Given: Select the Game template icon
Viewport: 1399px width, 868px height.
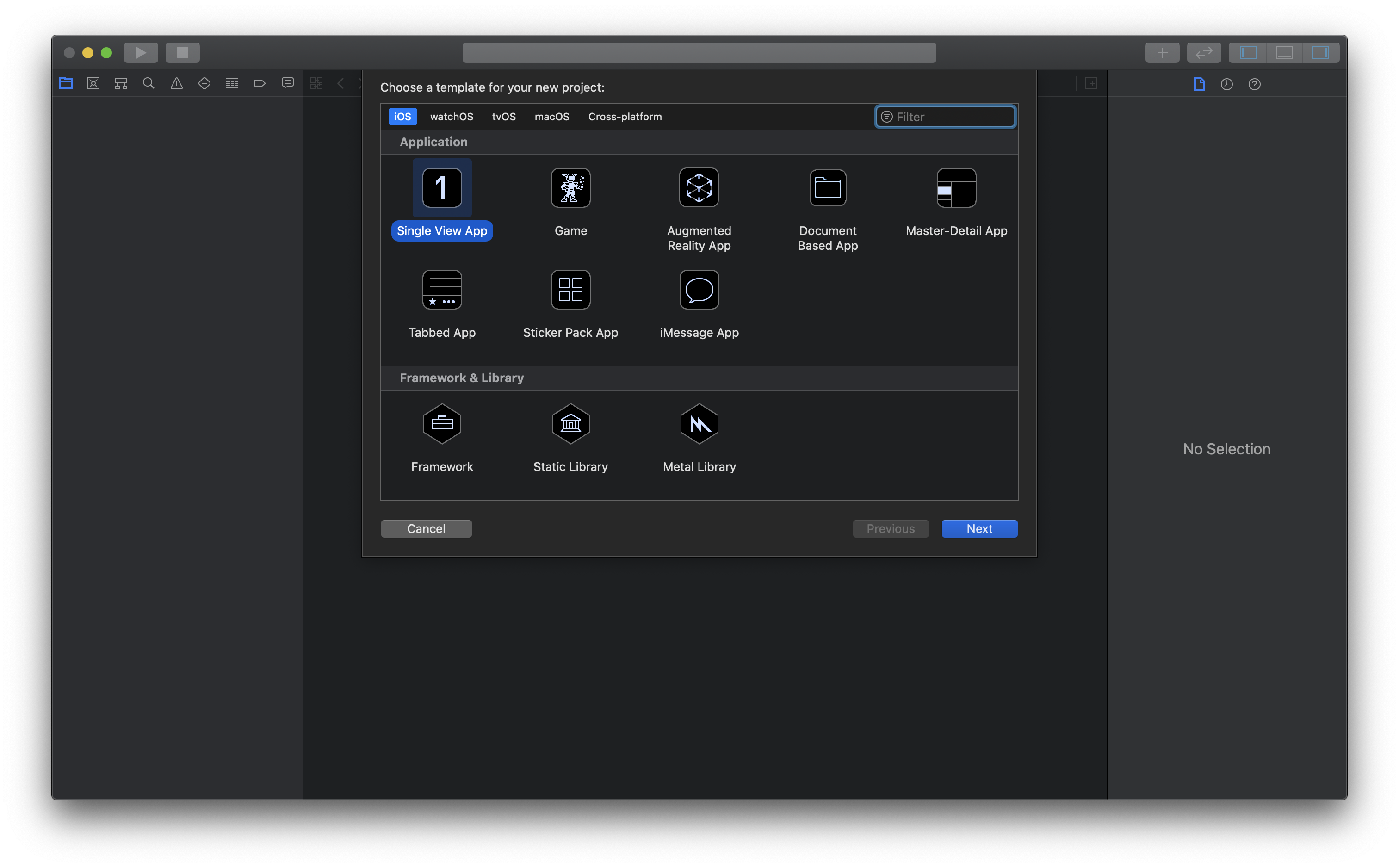Looking at the screenshot, I should click(x=570, y=188).
